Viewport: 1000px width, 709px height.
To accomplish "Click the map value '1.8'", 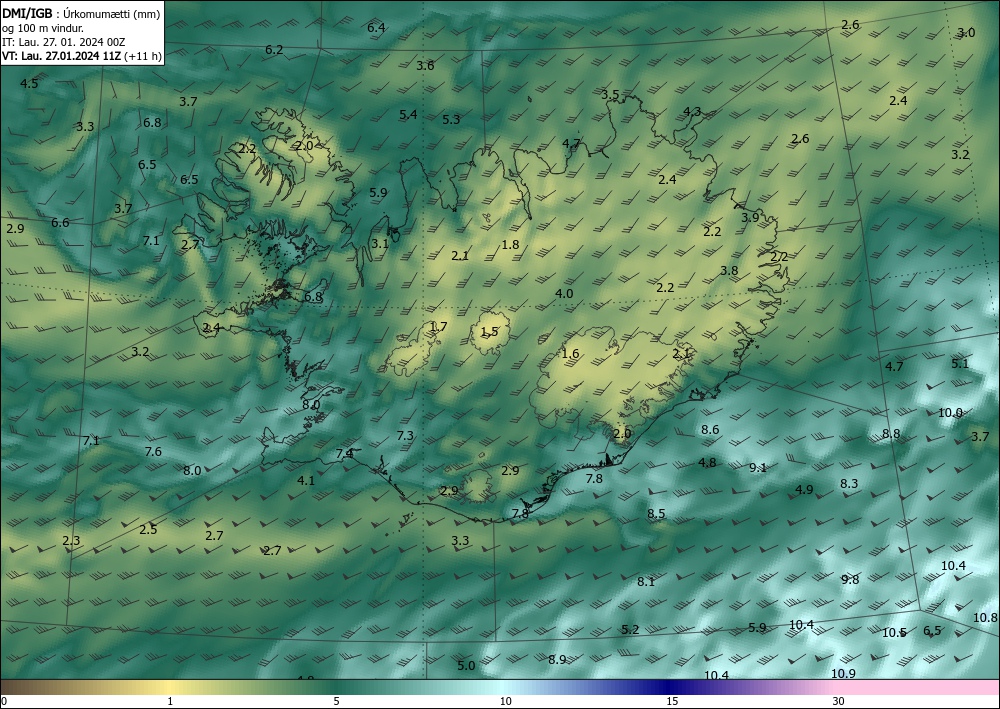I will (510, 244).
